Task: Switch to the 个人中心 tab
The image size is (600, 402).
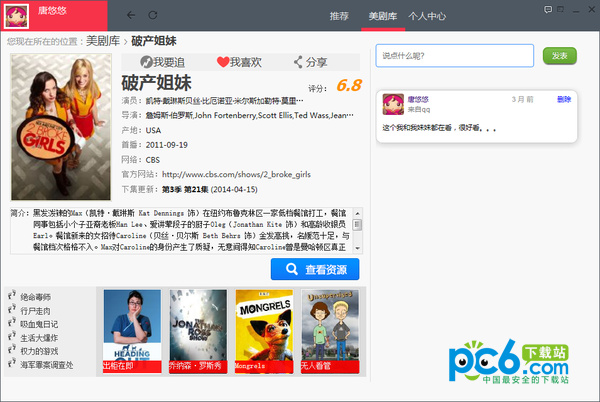Action: [x=428, y=17]
